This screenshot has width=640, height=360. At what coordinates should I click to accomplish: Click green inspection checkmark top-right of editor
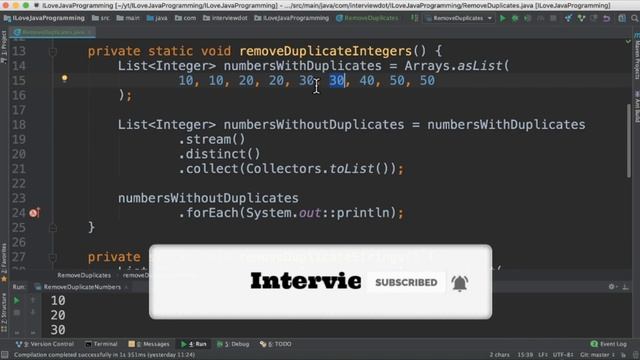(628, 42)
